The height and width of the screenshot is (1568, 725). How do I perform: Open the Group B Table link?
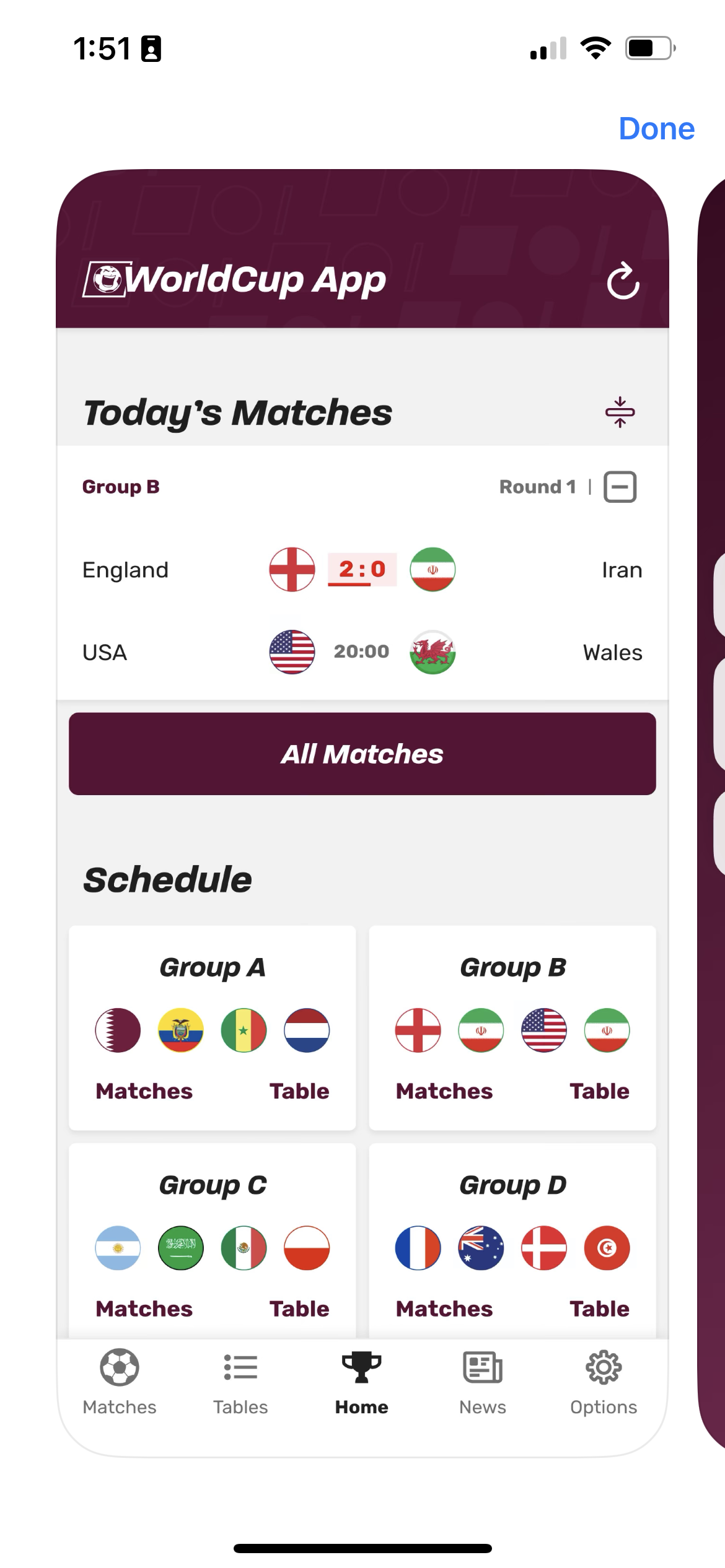599,1091
